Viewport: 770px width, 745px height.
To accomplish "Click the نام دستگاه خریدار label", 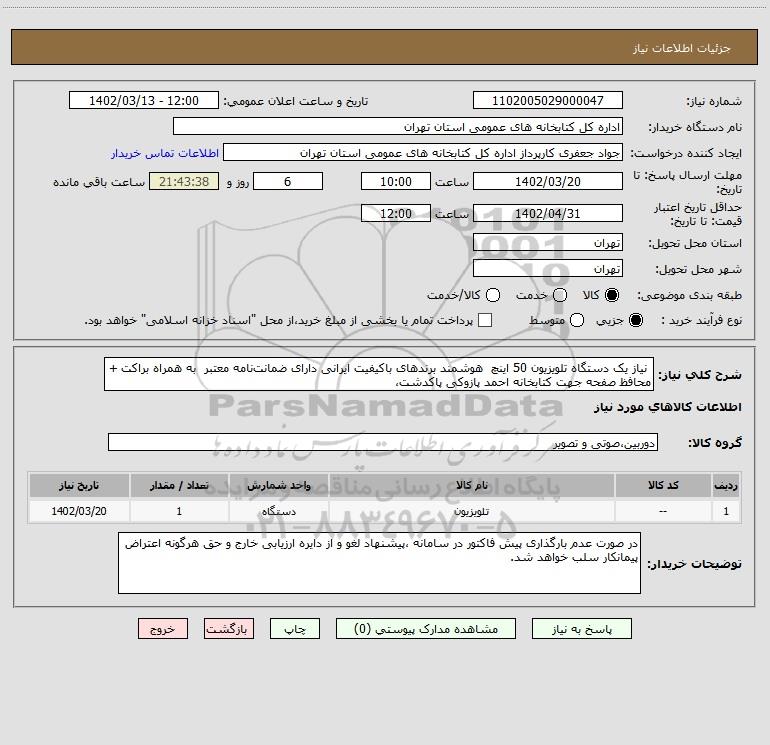I will (695, 127).
